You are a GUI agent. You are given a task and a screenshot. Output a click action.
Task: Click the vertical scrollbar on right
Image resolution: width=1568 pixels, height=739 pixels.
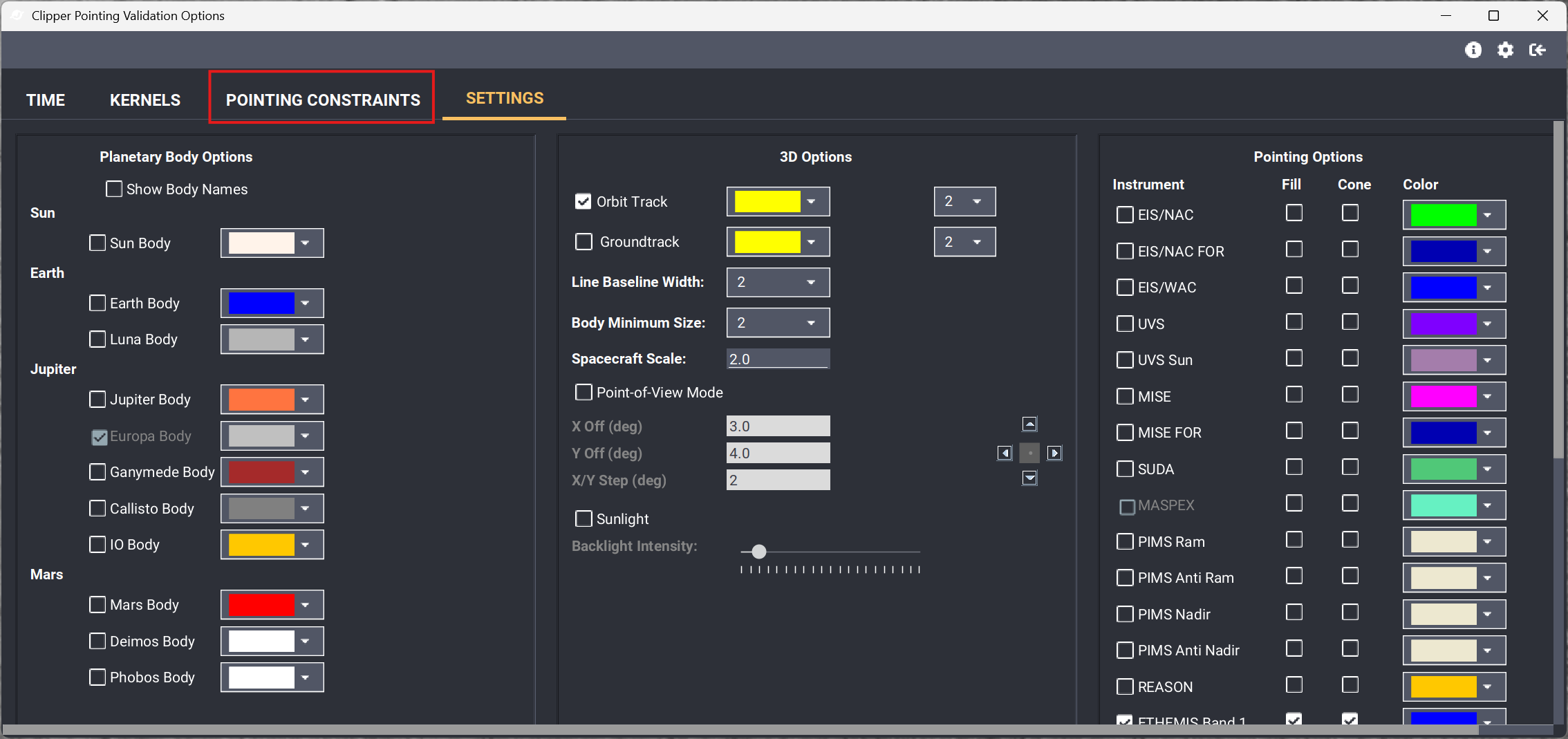coord(1558,290)
